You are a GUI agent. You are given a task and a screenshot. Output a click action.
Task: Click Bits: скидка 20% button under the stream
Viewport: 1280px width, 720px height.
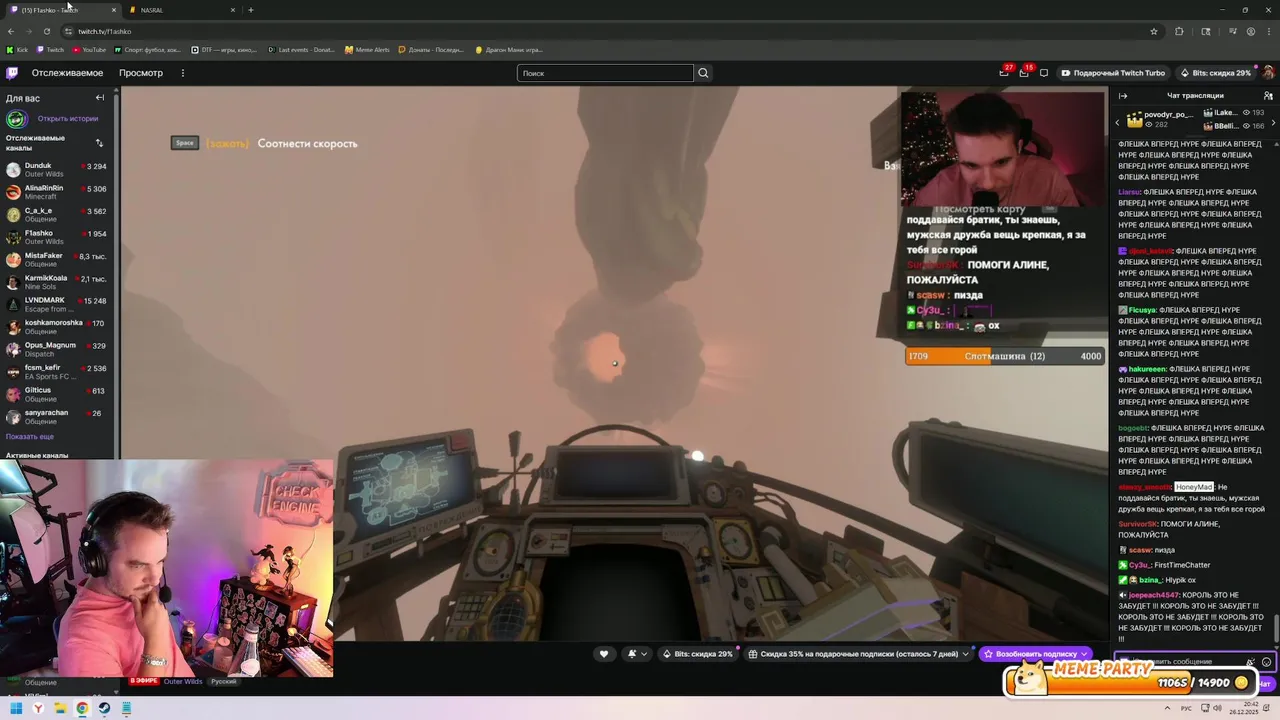pyautogui.click(x=697, y=654)
